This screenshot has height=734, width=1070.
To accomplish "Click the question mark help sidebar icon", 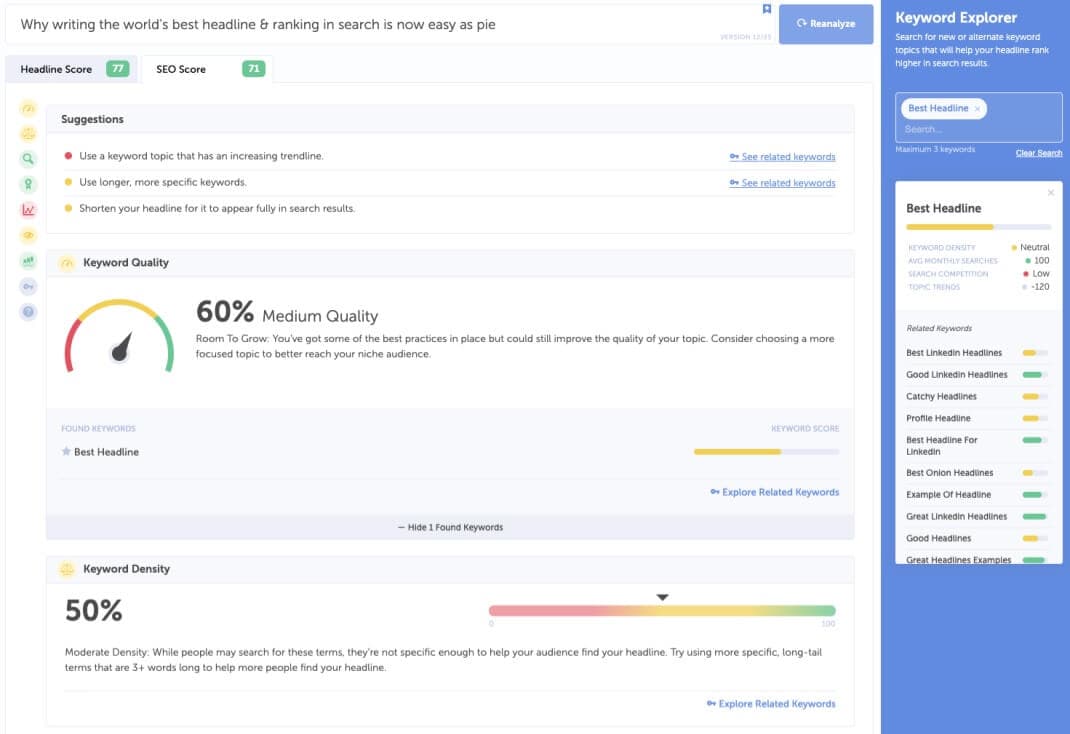I will [28, 312].
